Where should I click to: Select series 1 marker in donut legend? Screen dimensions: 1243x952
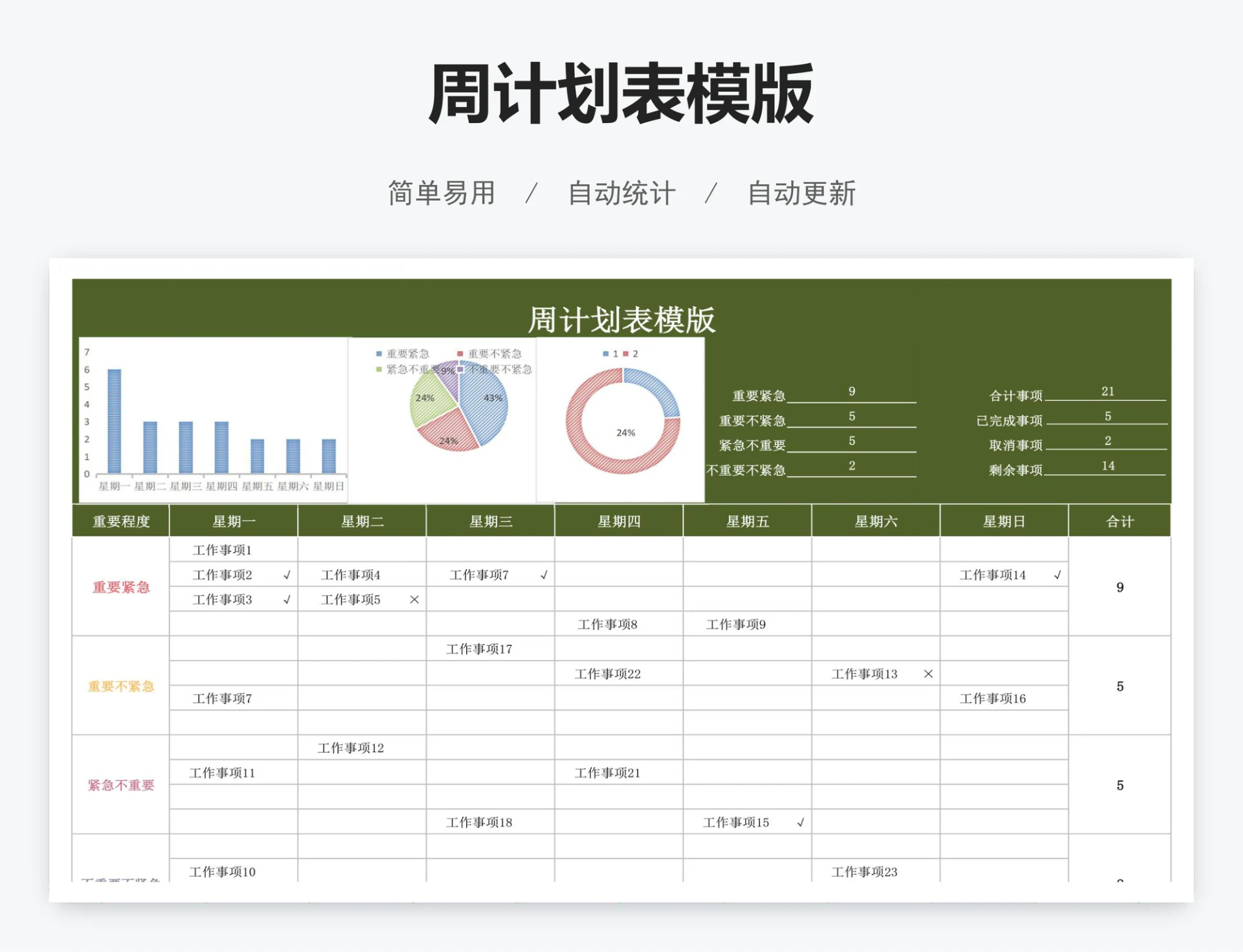(605, 353)
